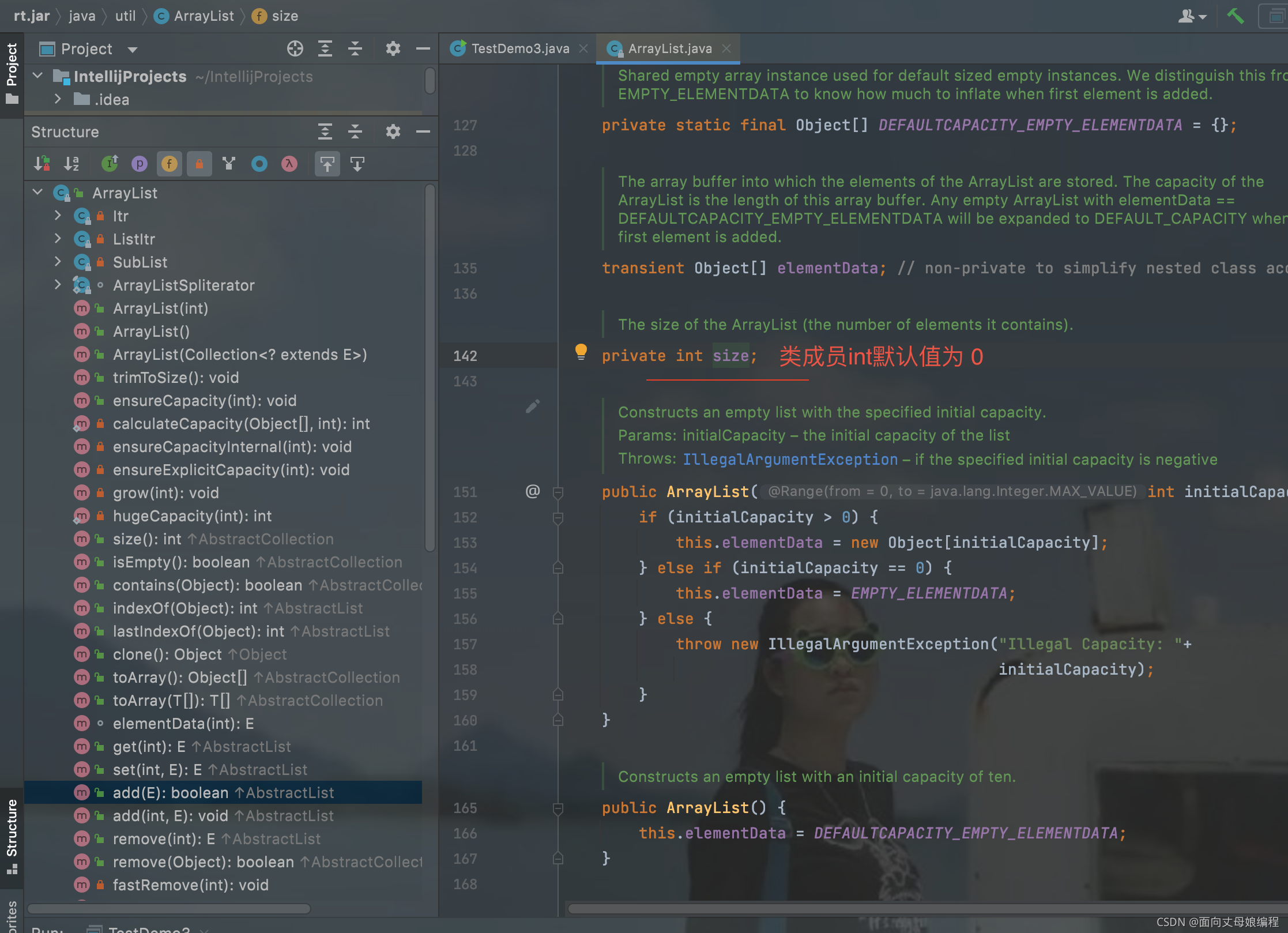Screen dimensions: 1288x933
Task: Expand the Itr inner class node
Action: point(58,216)
